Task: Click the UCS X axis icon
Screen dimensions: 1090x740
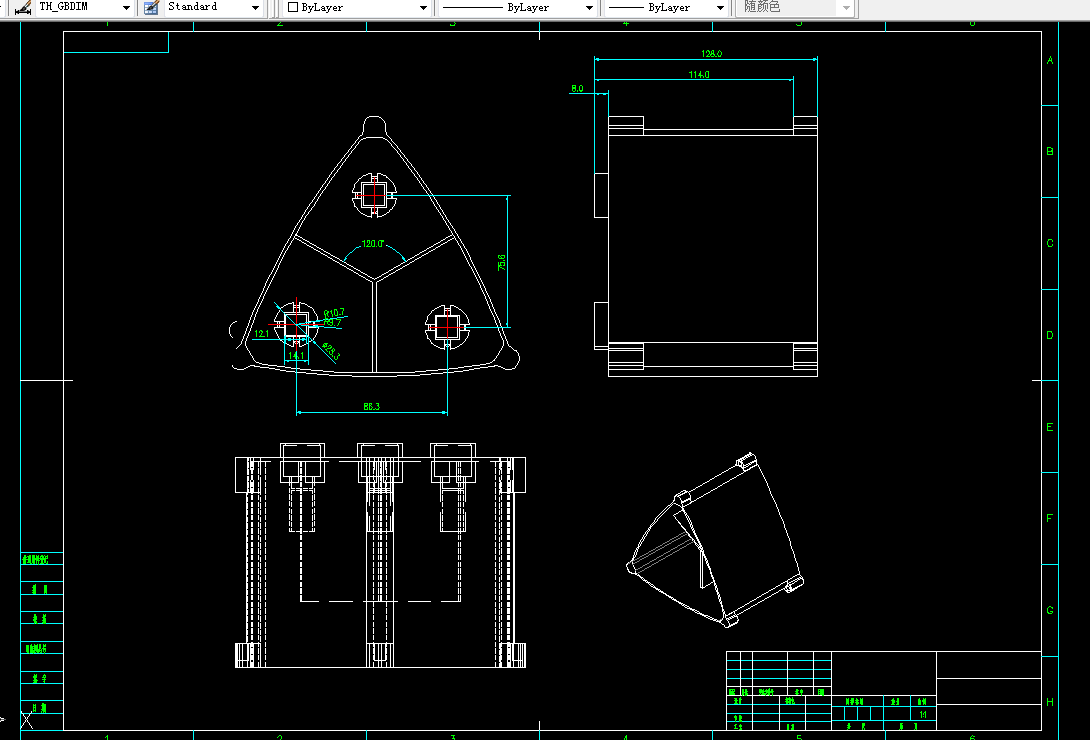Action: tap(26, 721)
